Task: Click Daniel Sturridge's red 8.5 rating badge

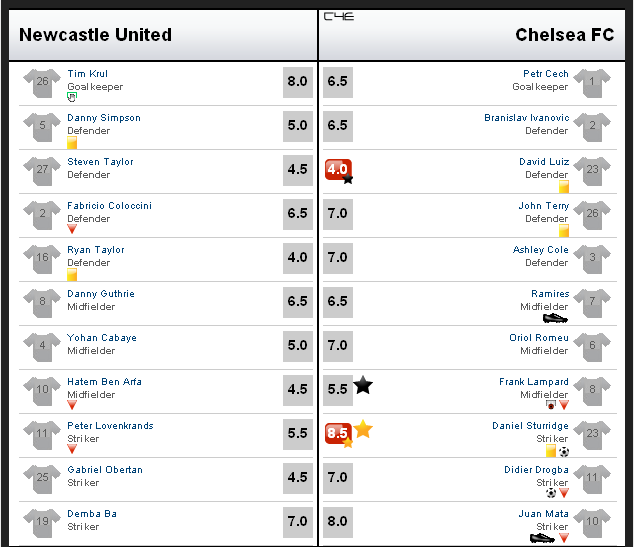Action: pyautogui.click(x=338, y=433)
